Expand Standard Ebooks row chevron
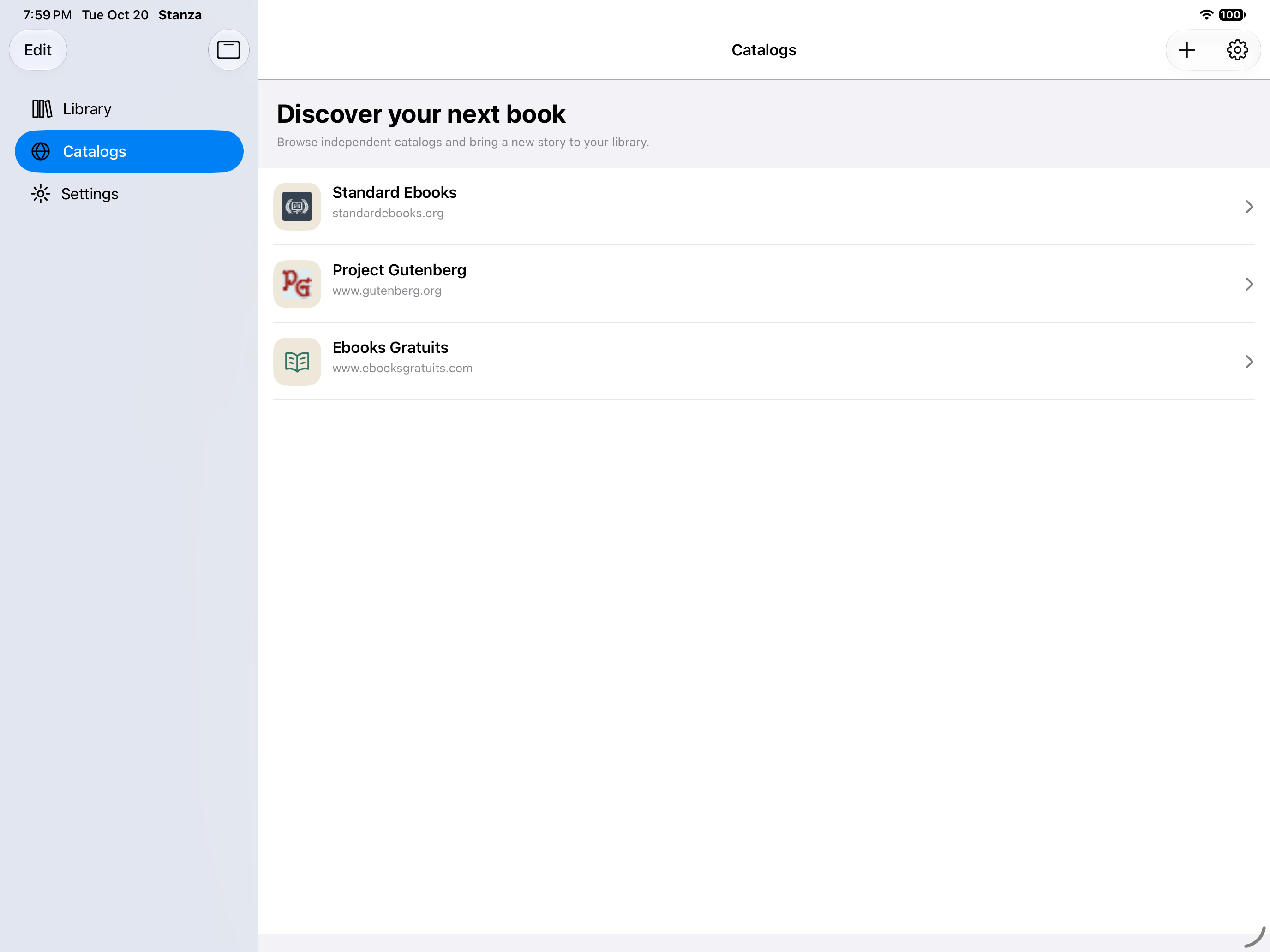The image size is (1270, 952). pyautogui.click(x=1249, y=207)
